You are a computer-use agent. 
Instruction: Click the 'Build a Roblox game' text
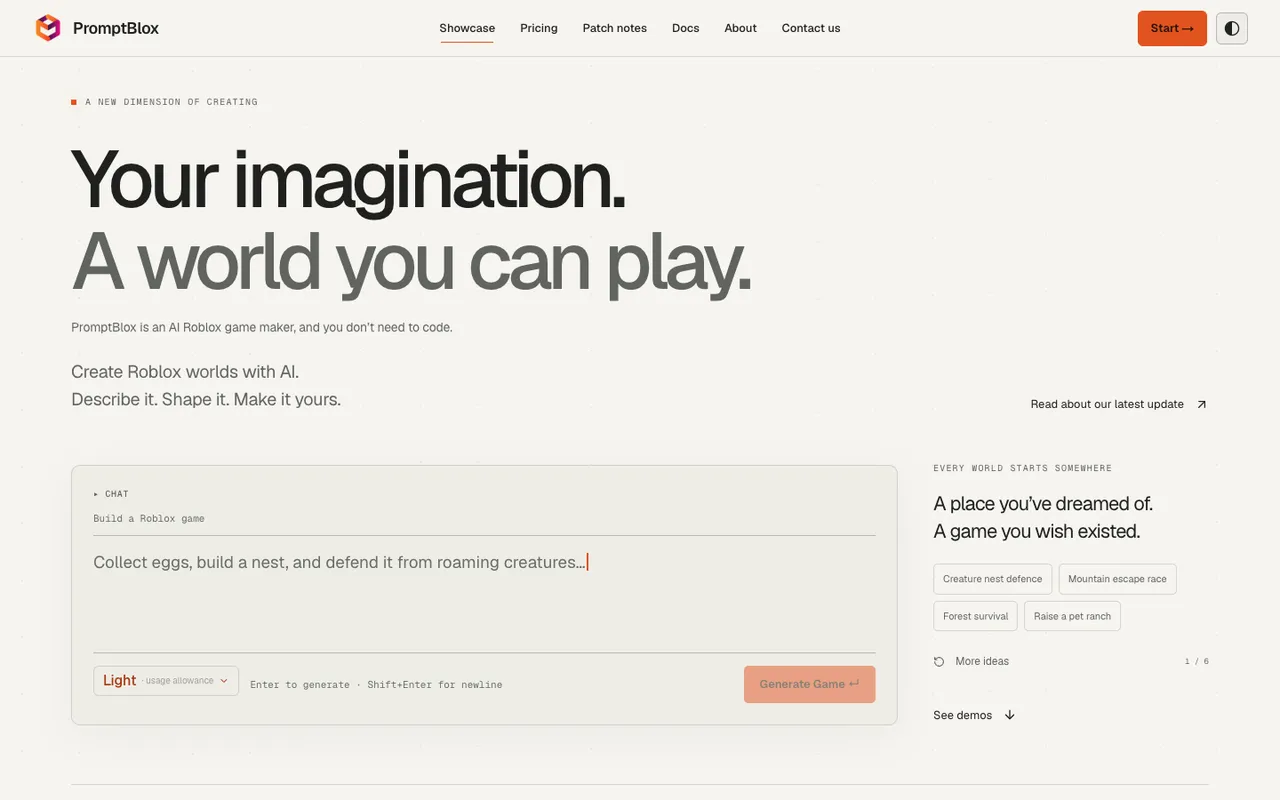click(x=149, y=519)
